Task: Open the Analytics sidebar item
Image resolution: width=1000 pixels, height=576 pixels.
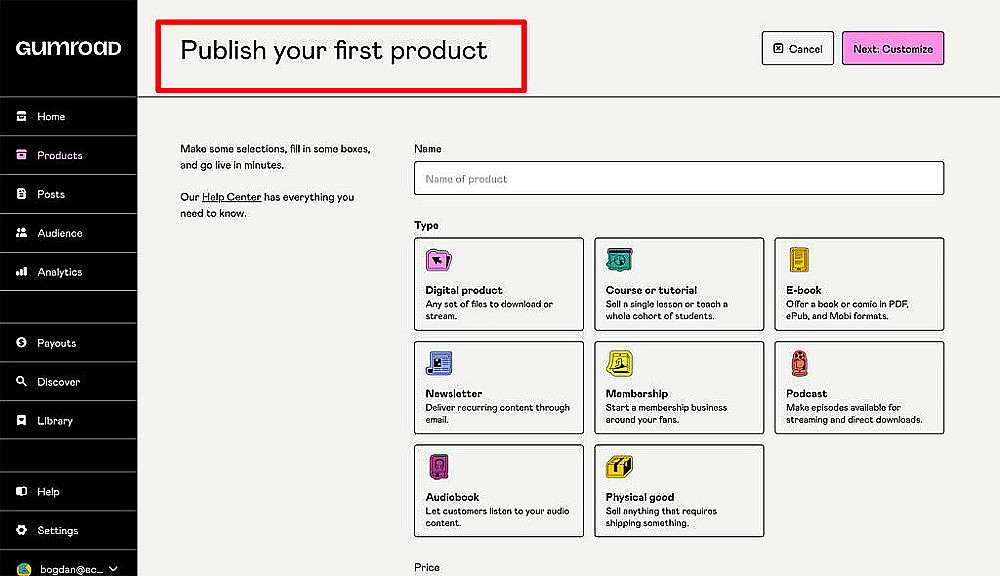Action: [59, 272]
